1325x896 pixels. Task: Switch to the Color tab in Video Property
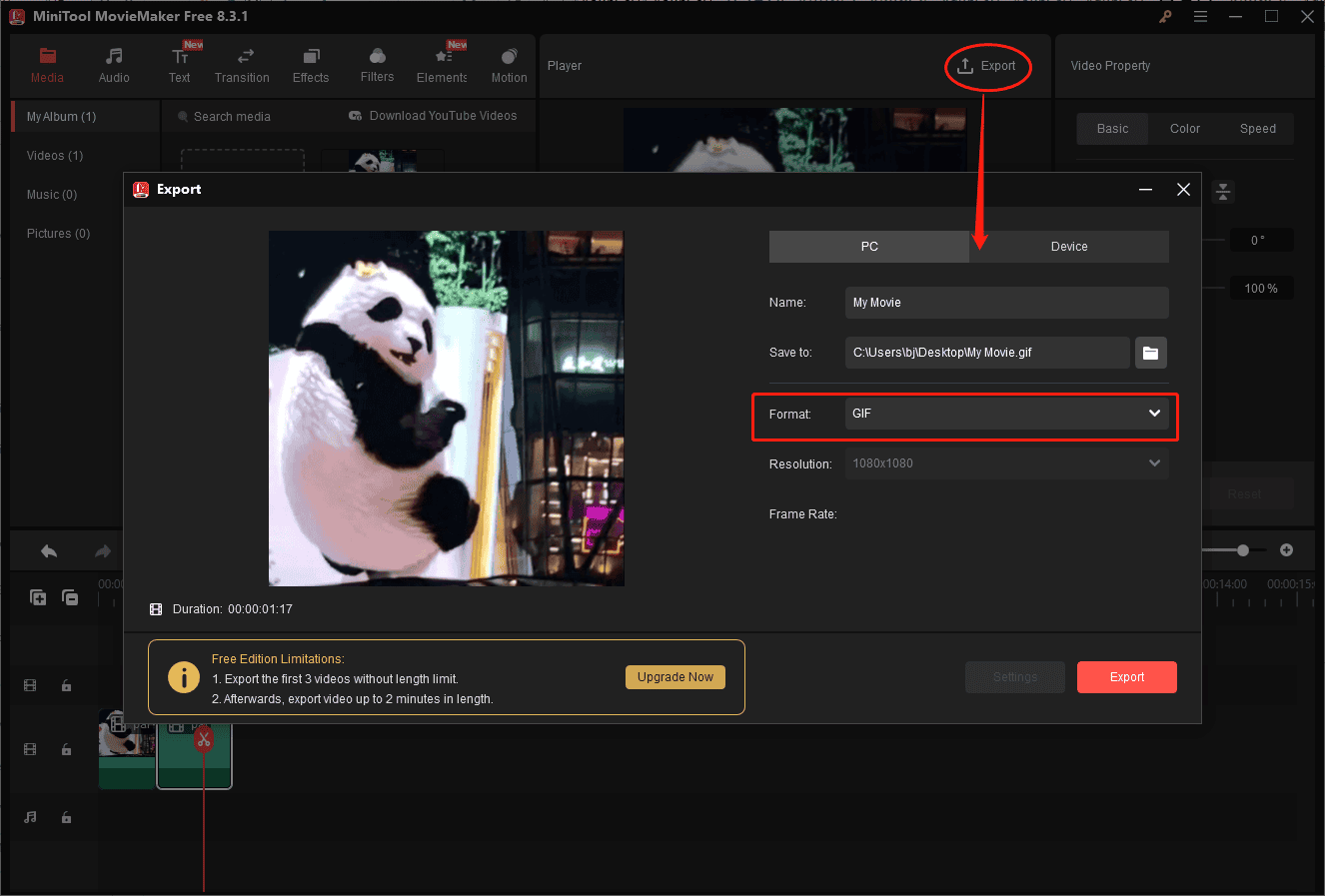[1184, 128]
